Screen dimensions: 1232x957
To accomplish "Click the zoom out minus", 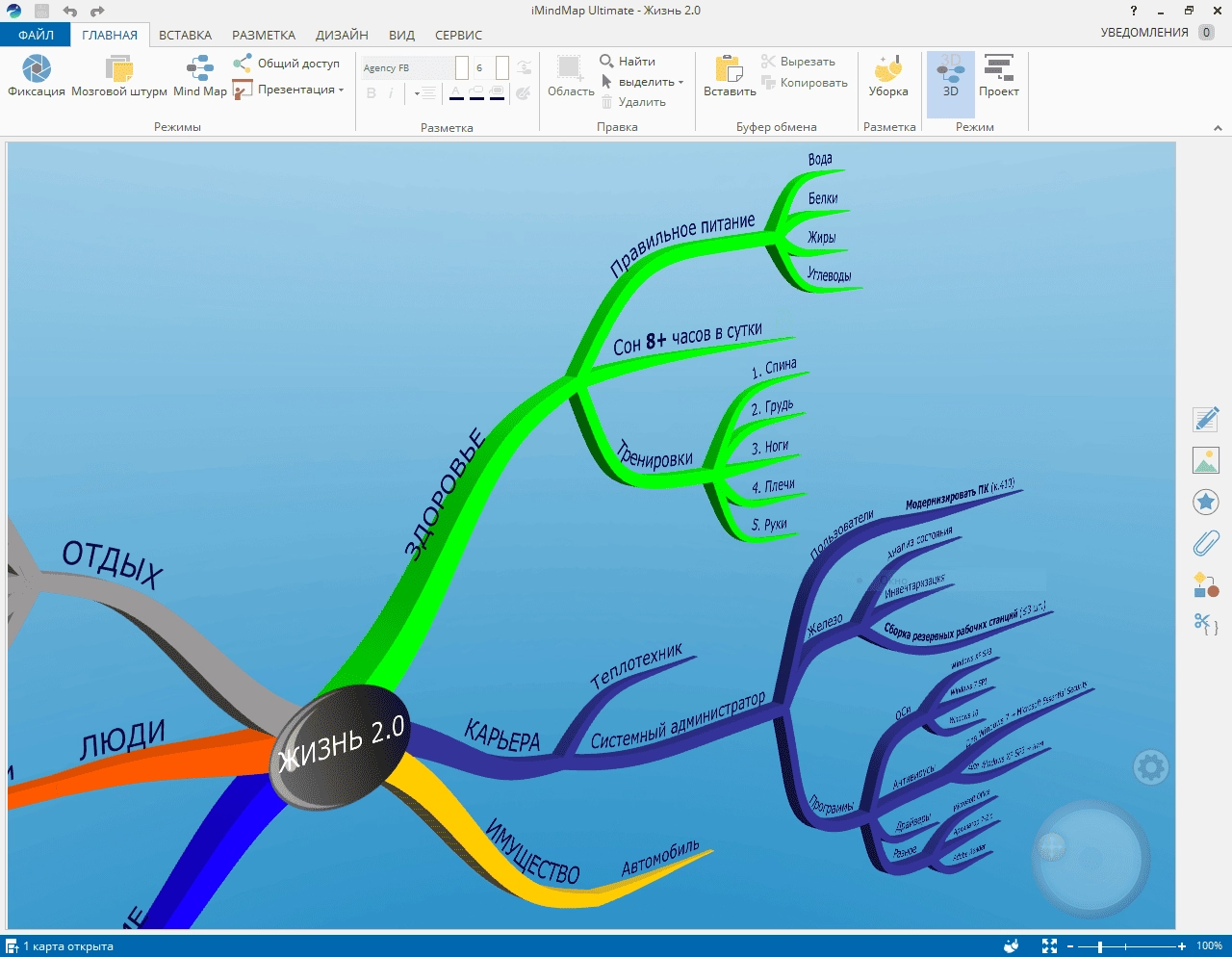I will pos(1070,946).
